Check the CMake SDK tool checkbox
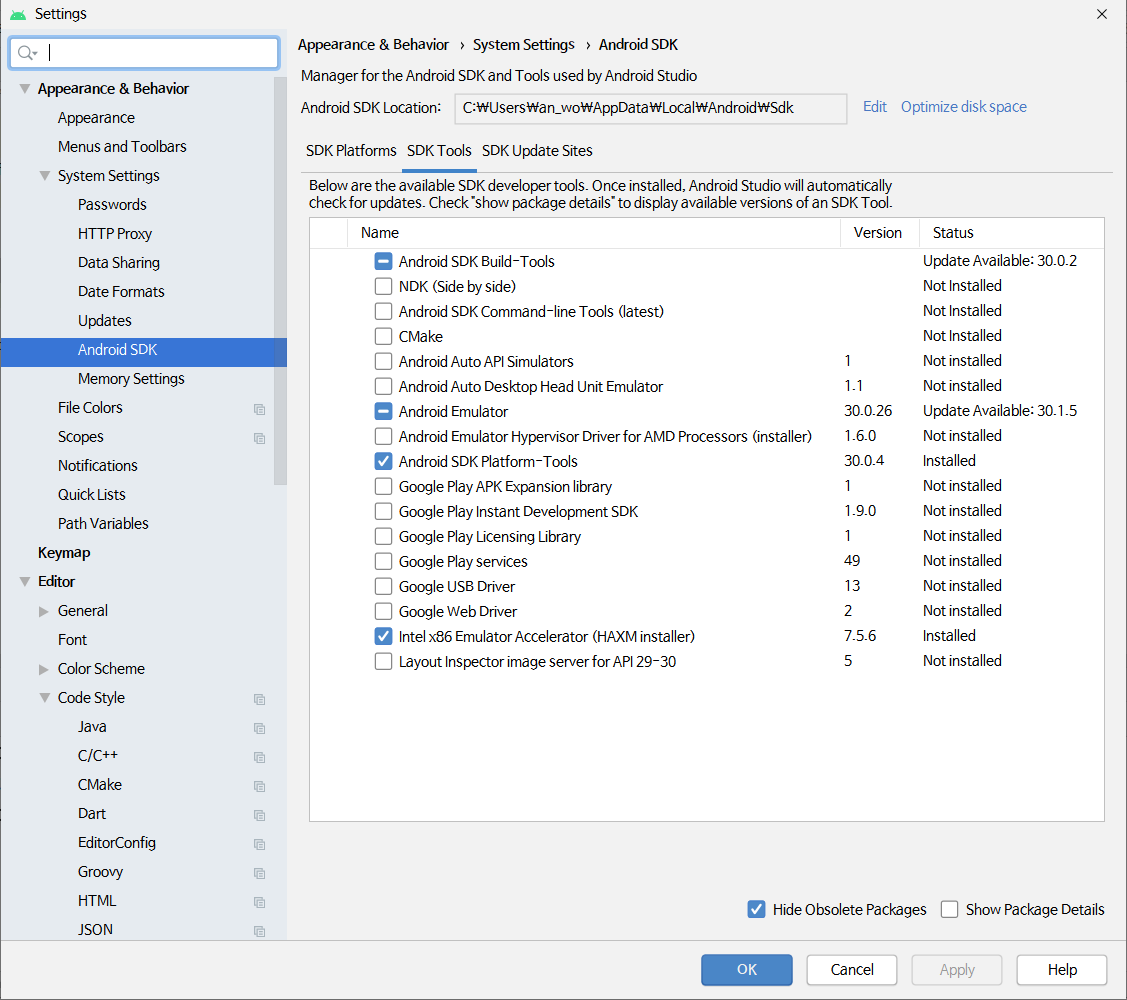 click(383, 336)
